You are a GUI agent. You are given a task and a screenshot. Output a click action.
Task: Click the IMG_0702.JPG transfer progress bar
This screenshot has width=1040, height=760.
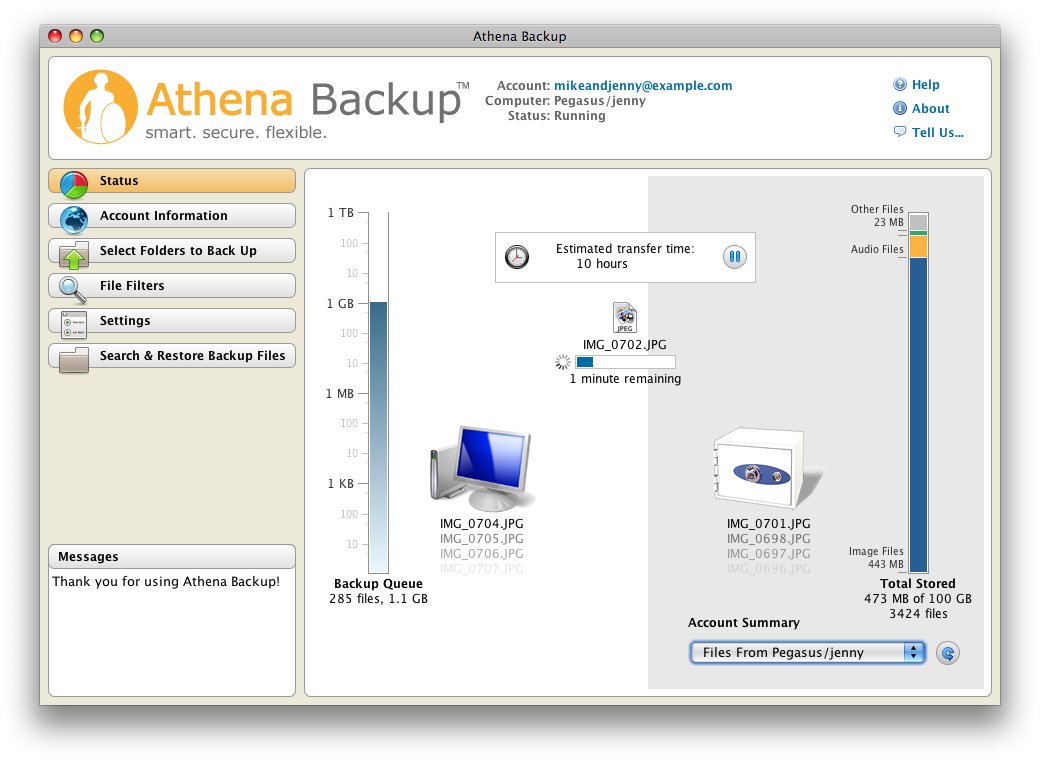[625, 362]
